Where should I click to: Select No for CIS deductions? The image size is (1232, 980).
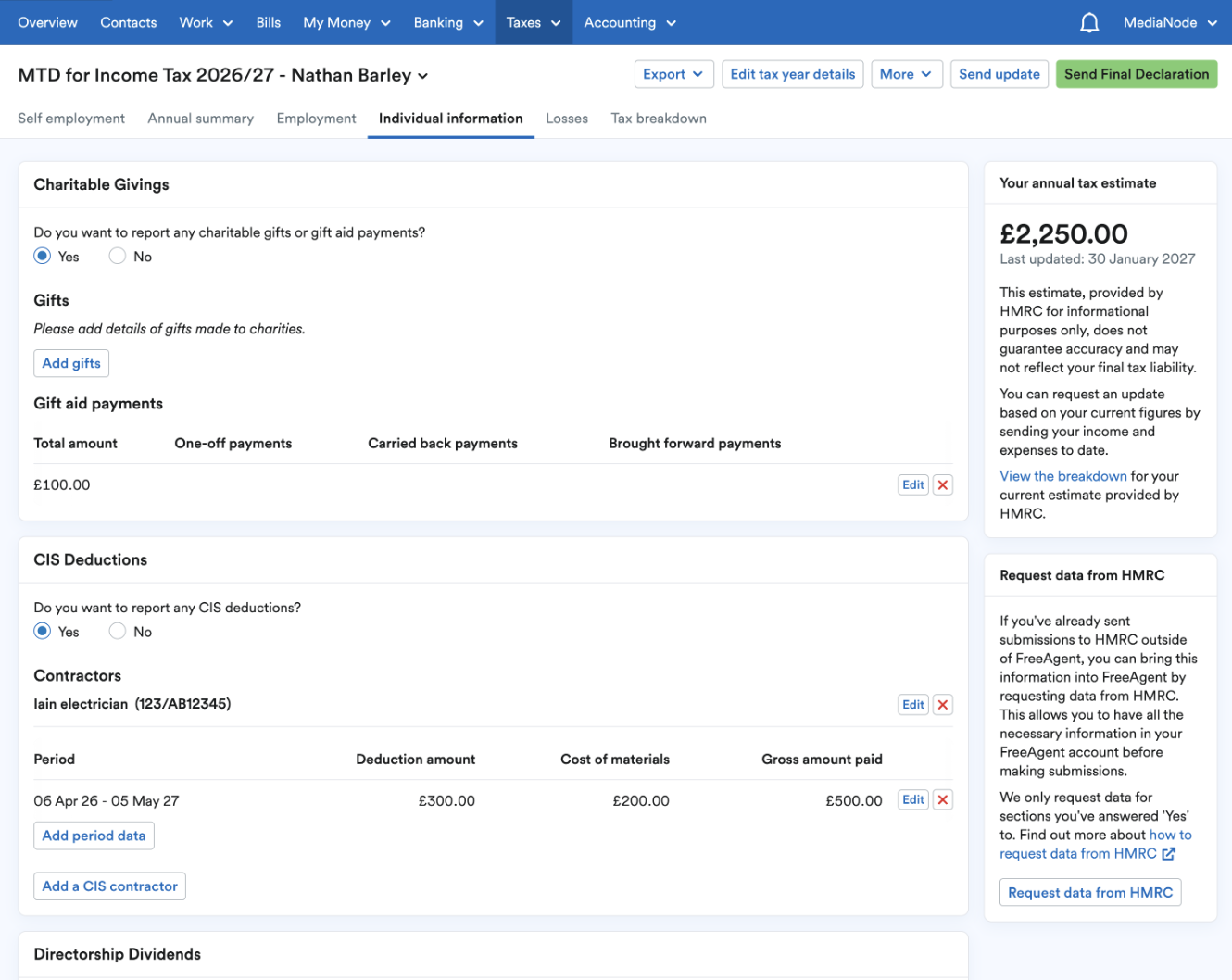[118, 632]
